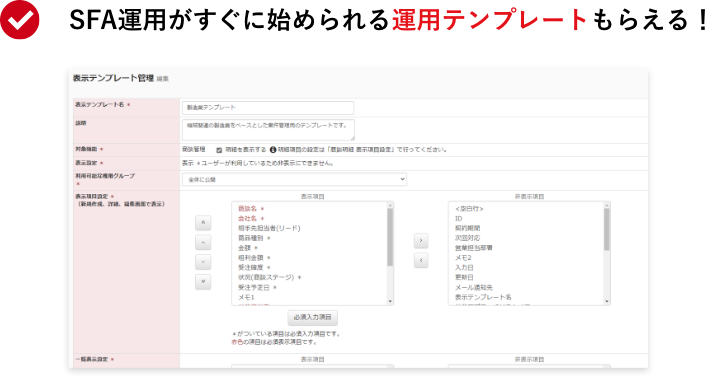Viewport: 716px width, 380px height.
Task: Click the red checkmark circle icon
Action: point(20,20)
